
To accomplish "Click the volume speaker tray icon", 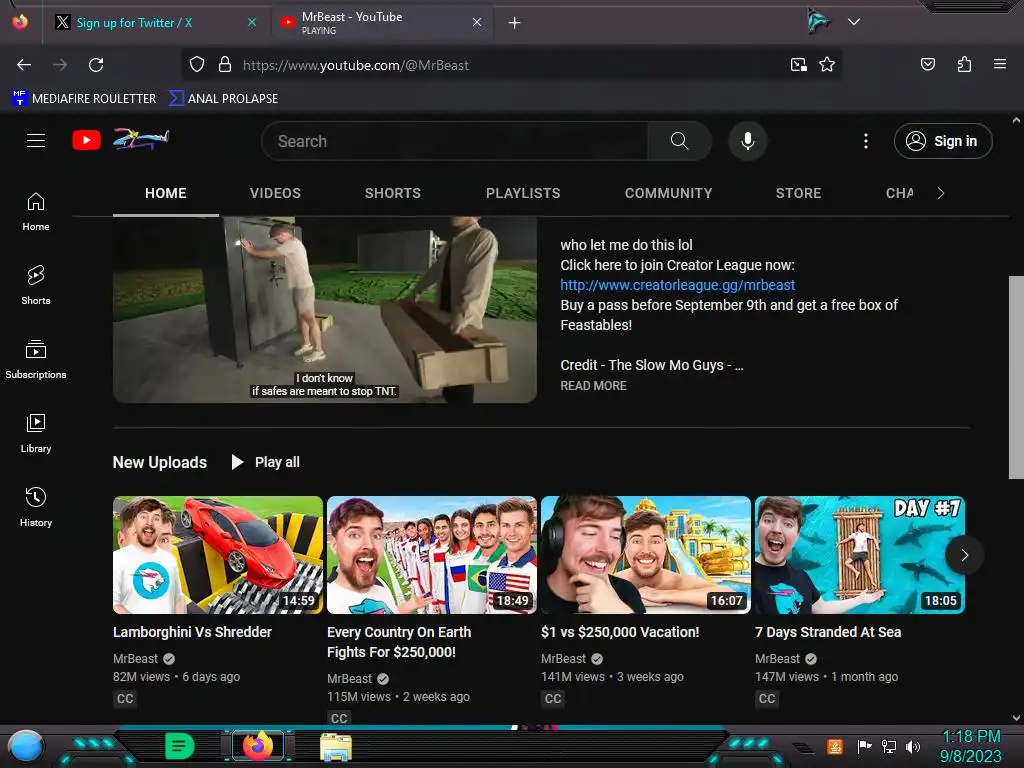I will click(913, 746).
